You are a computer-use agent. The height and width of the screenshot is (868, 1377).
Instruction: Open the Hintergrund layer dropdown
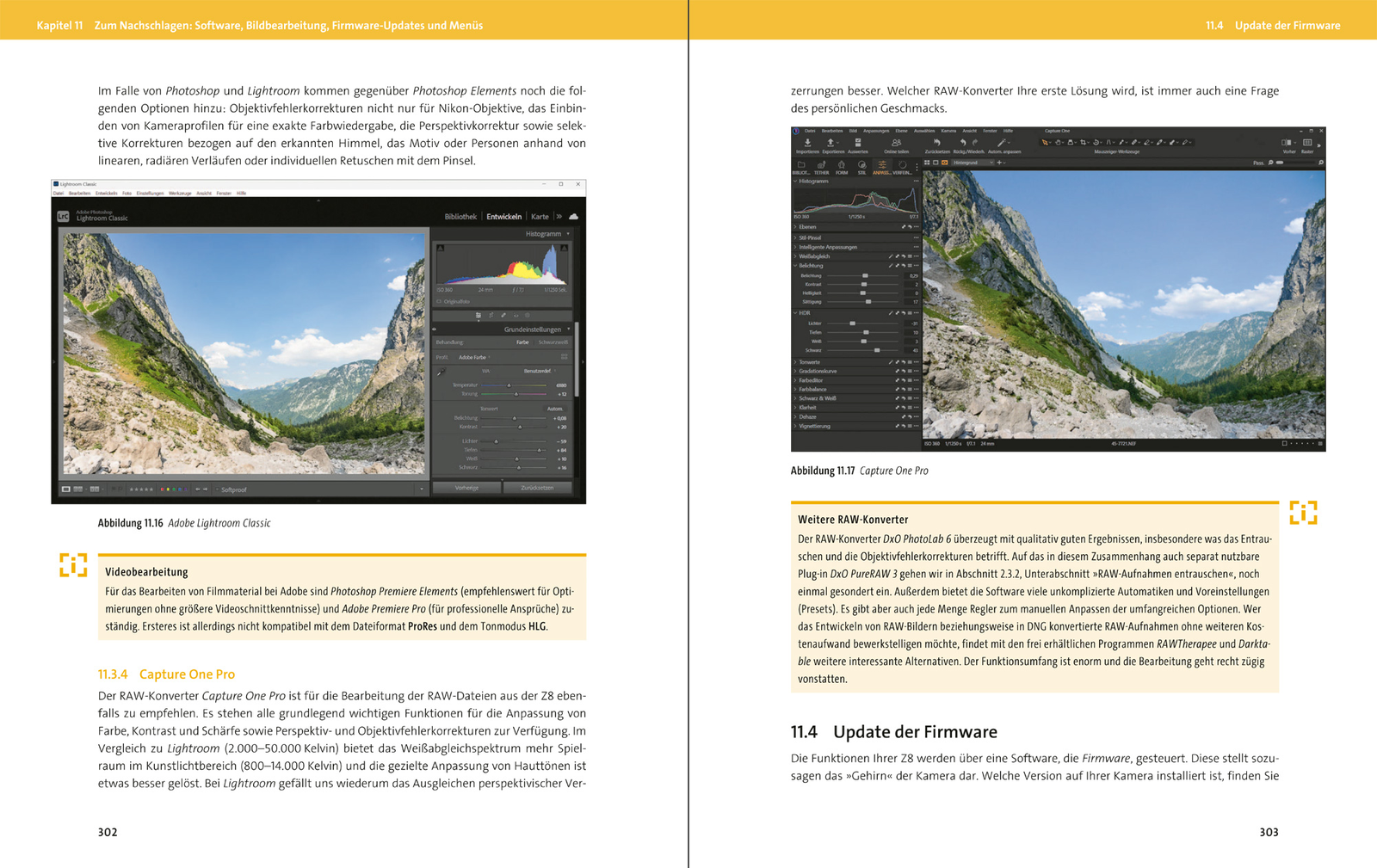coord(973,163)
